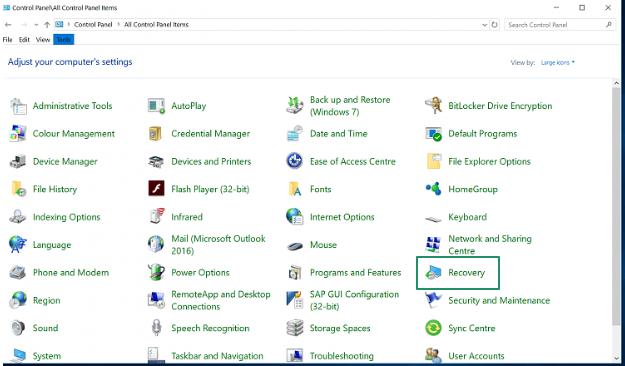
Task: Click the Phone and Modem link
Action: 71,272
